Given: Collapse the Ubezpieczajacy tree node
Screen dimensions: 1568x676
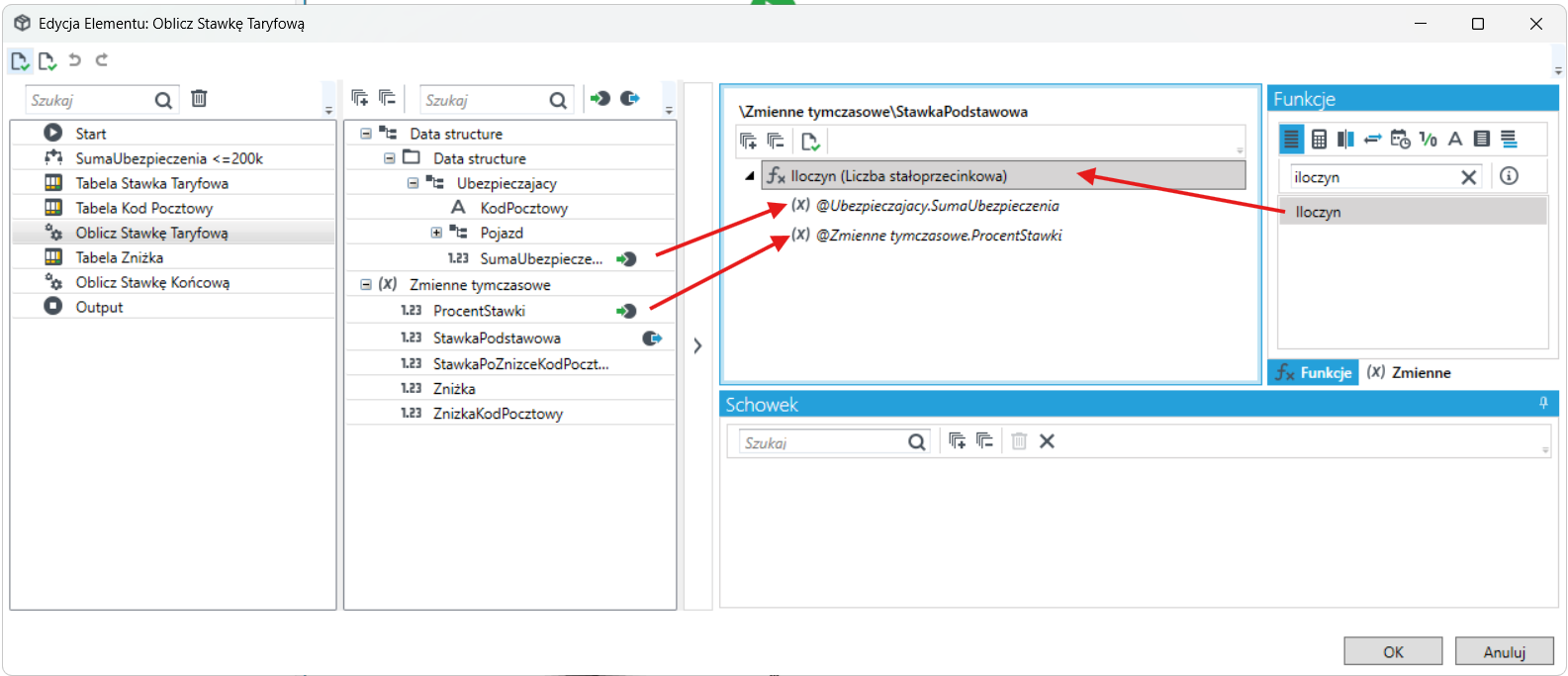Looking at the screenshot, I should coord(413,183).
